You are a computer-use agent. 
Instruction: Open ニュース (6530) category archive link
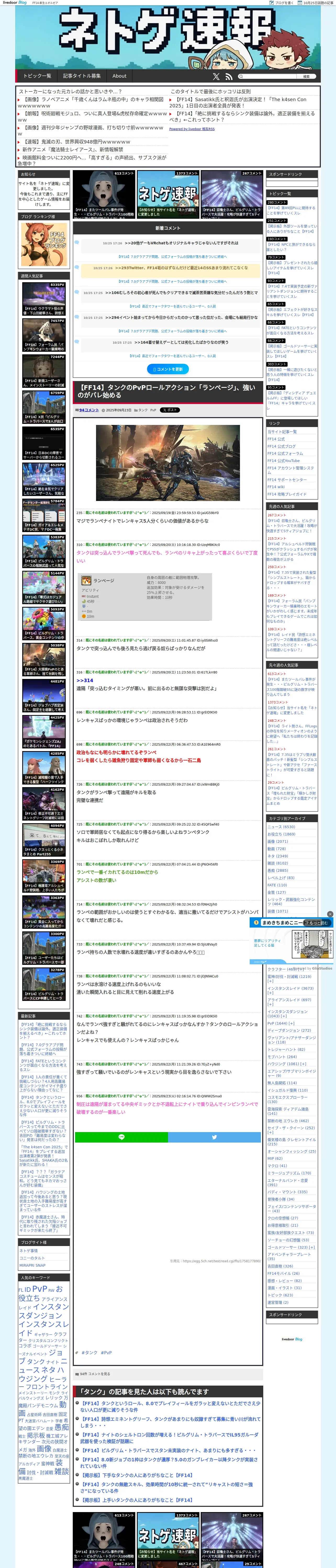(281, 827)
